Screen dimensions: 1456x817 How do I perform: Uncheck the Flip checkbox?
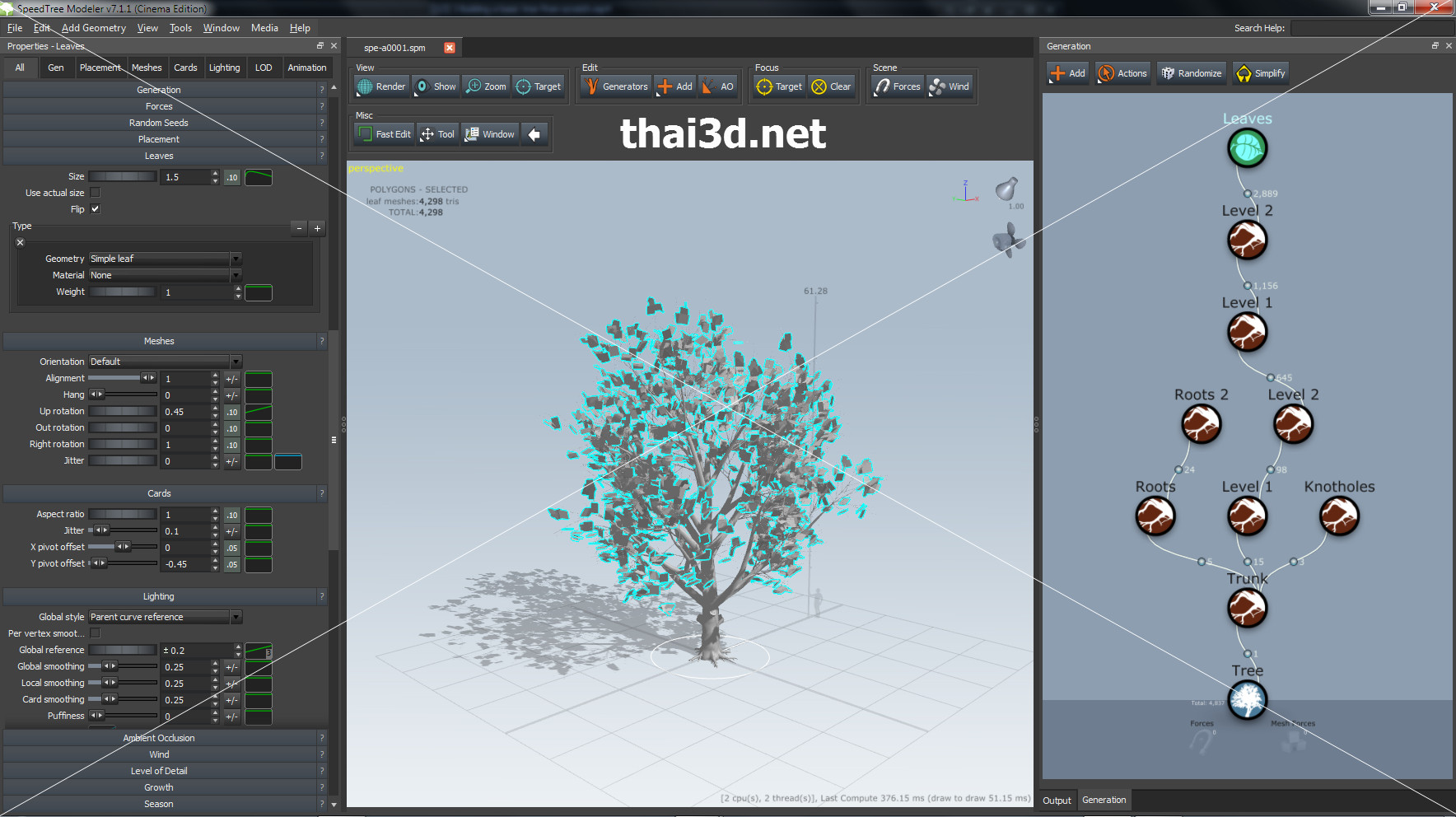click(95, 209)
